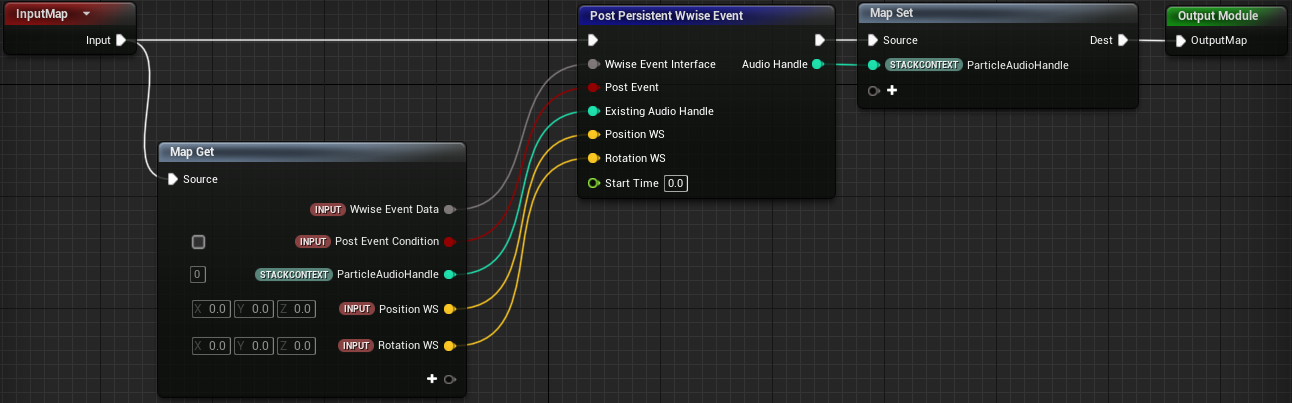Click the Rotation WS Z value field

tap(297, 346)
